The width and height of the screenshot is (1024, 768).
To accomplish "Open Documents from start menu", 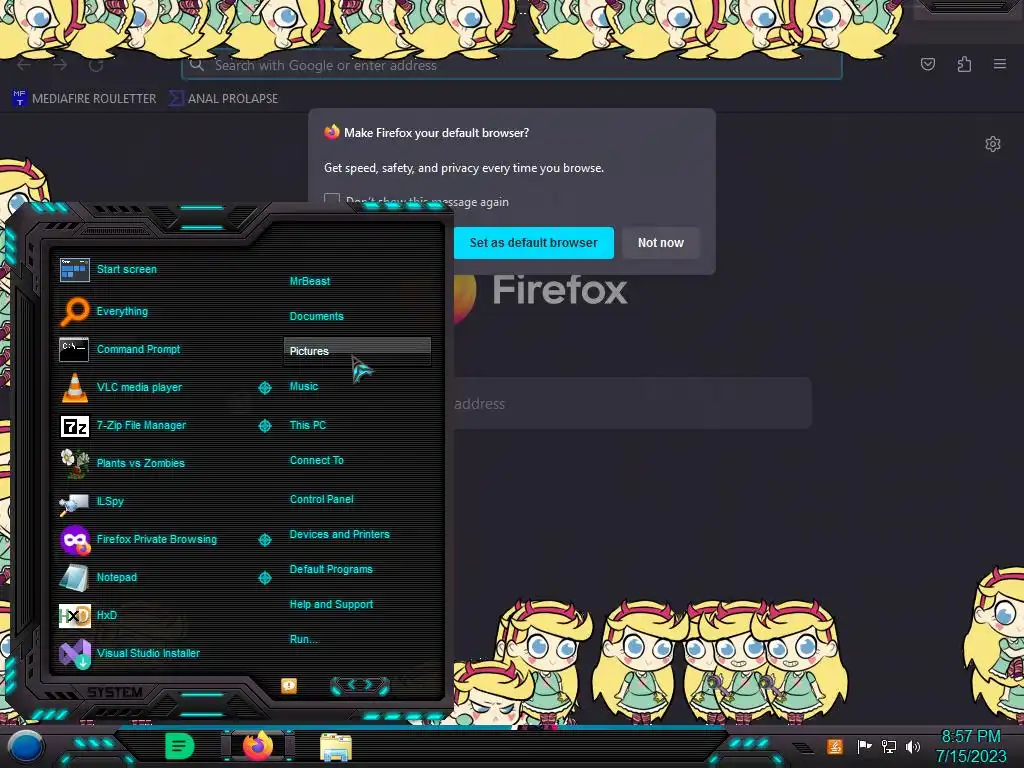I will click(316, 316).
